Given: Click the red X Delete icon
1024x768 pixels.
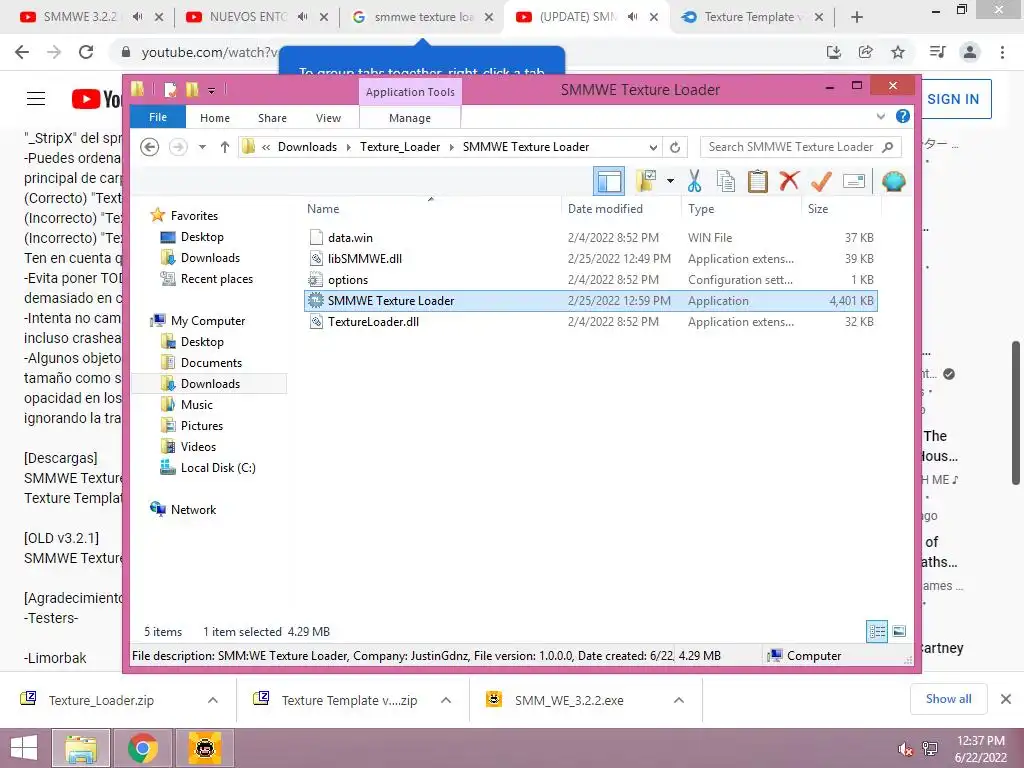Looking at the screenshot, I should (790, 181).
